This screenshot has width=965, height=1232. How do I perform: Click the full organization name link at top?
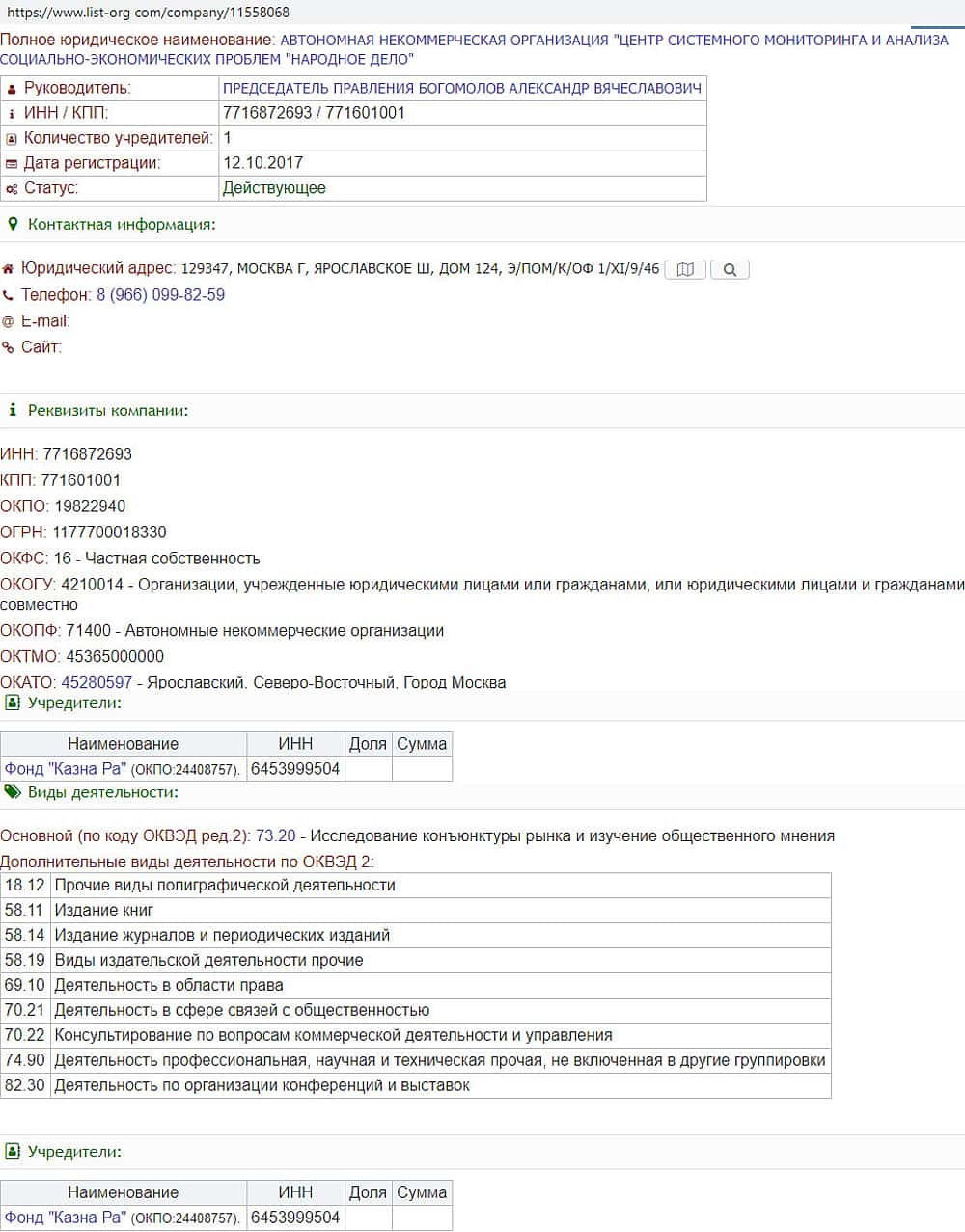(x=614, y=41)
